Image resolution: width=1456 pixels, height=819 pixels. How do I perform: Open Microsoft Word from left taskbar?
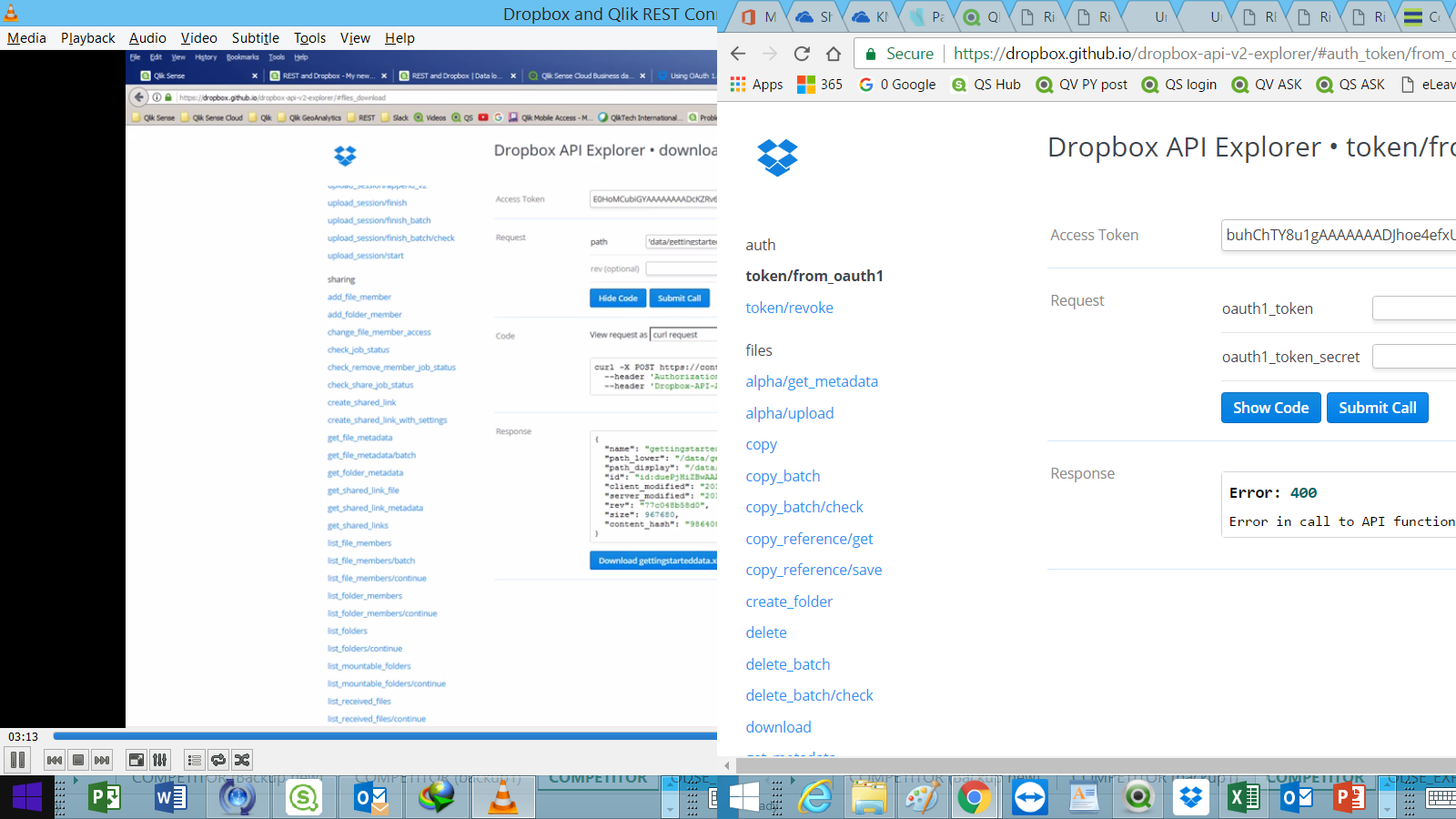170,798
